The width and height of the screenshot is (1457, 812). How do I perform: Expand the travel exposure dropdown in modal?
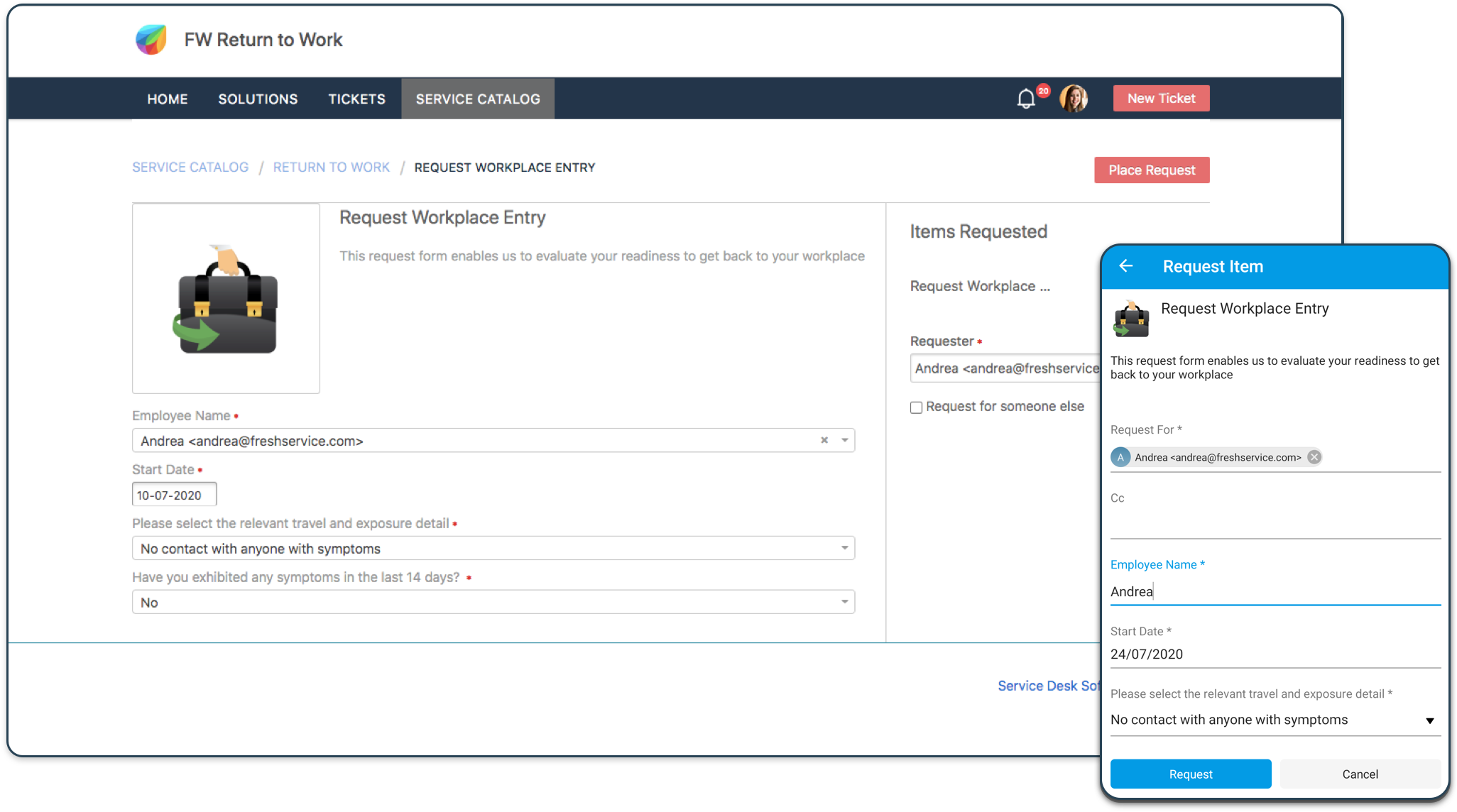point(1432,718)
